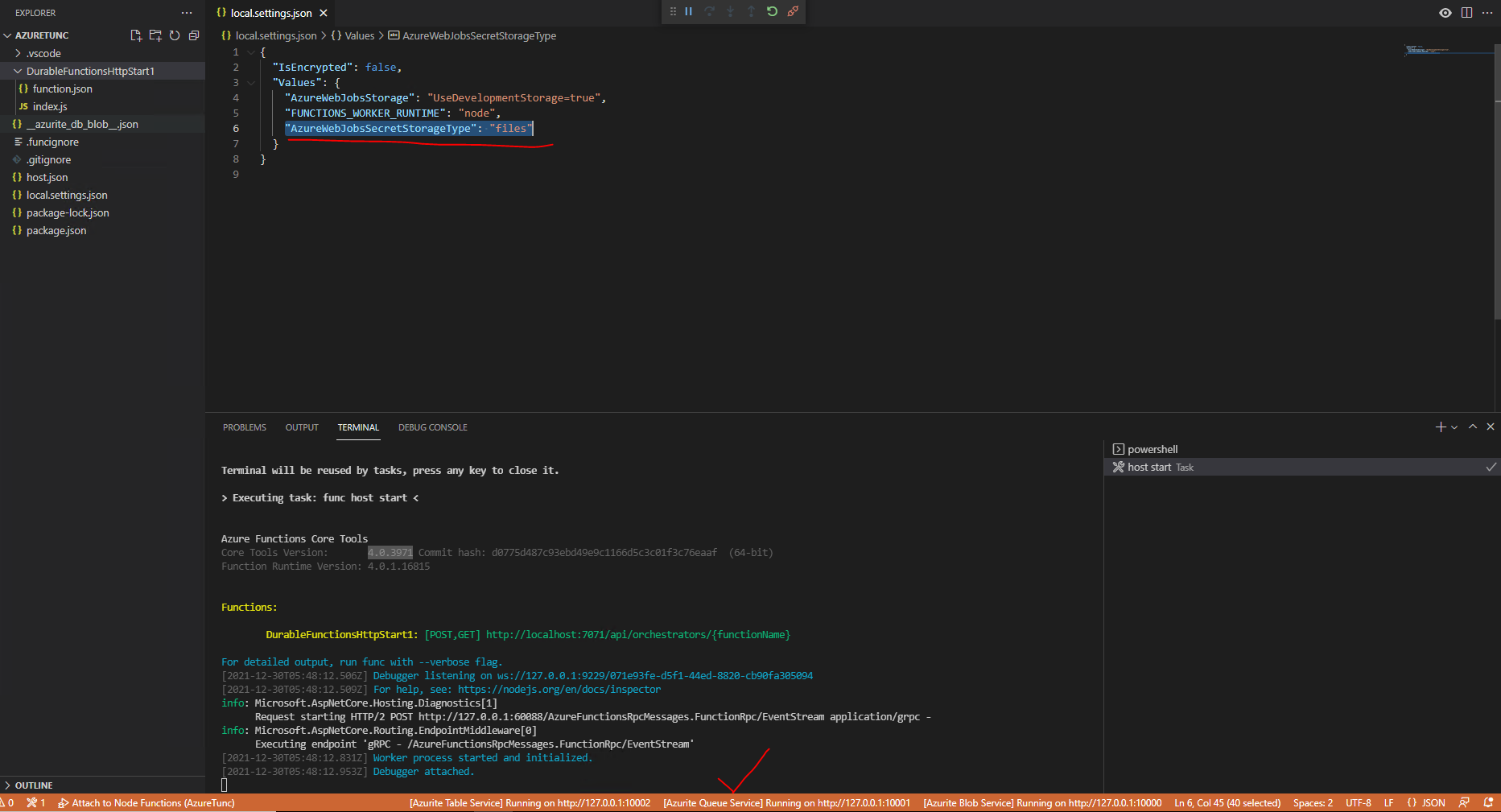Click Step Into in debug toolbar
The width and height of the screenshot is (1501, 812).
pyautogui.click(x=730, y=11)
